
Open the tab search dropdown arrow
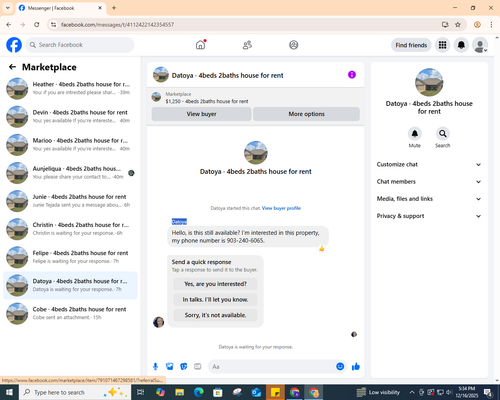[8, 8]
